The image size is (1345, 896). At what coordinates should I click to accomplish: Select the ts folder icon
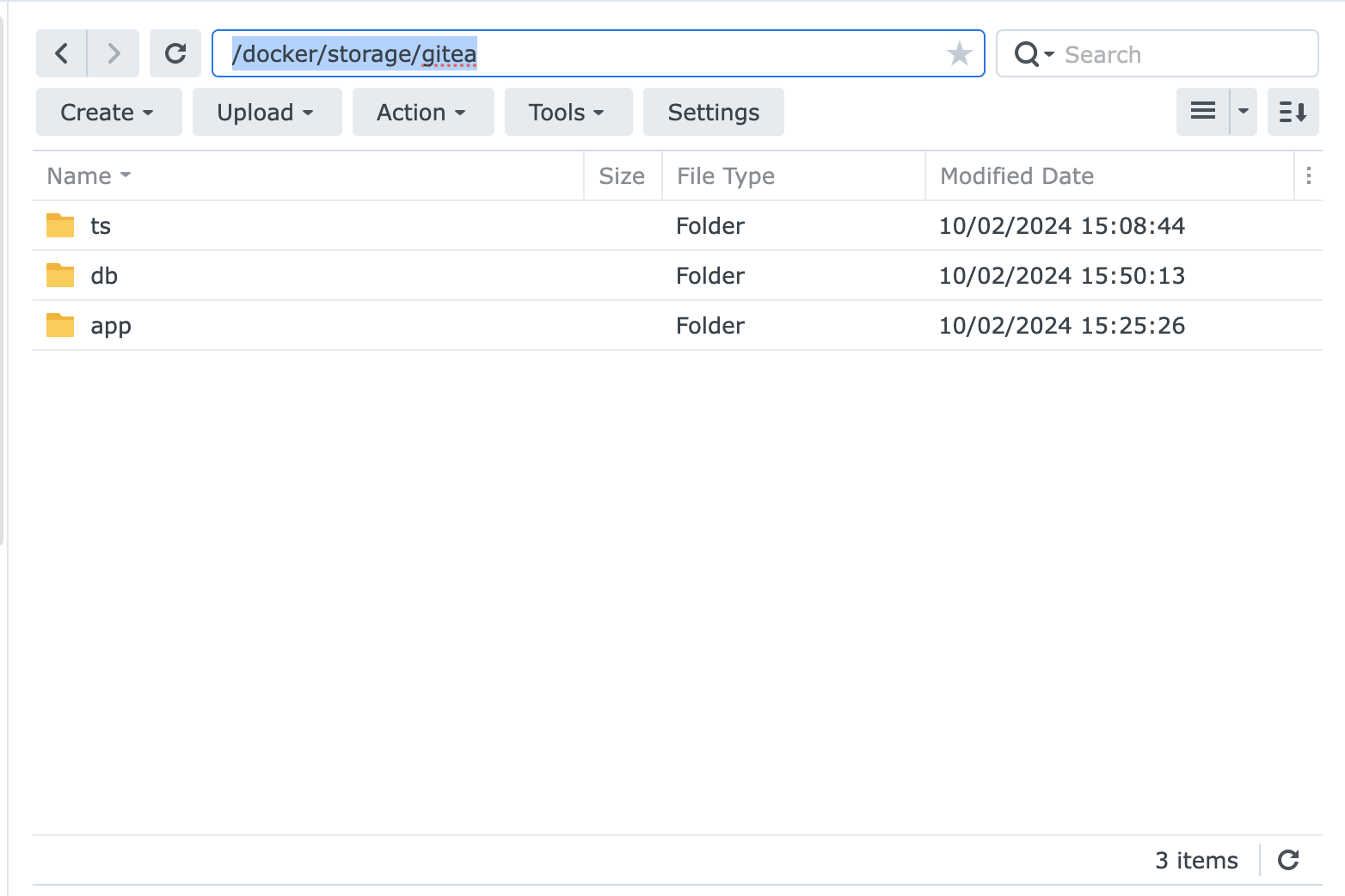pos(60,225)
